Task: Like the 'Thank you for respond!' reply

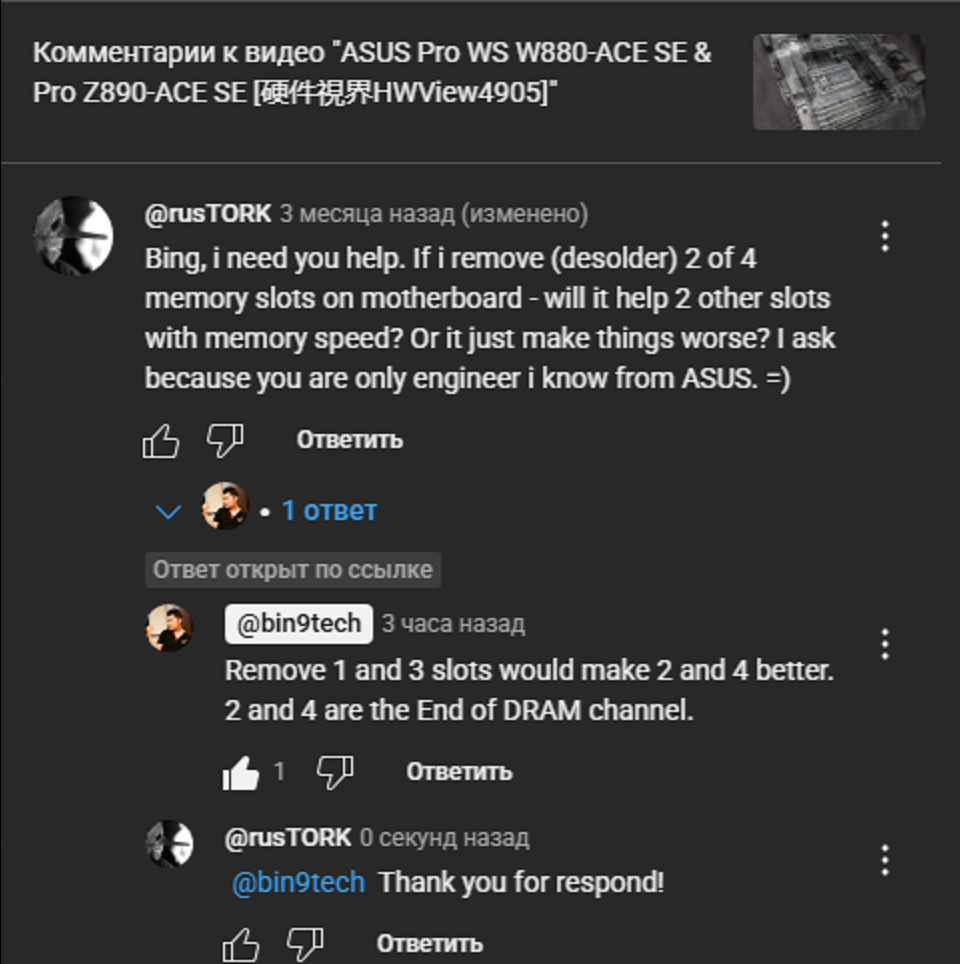Action: 241,943
